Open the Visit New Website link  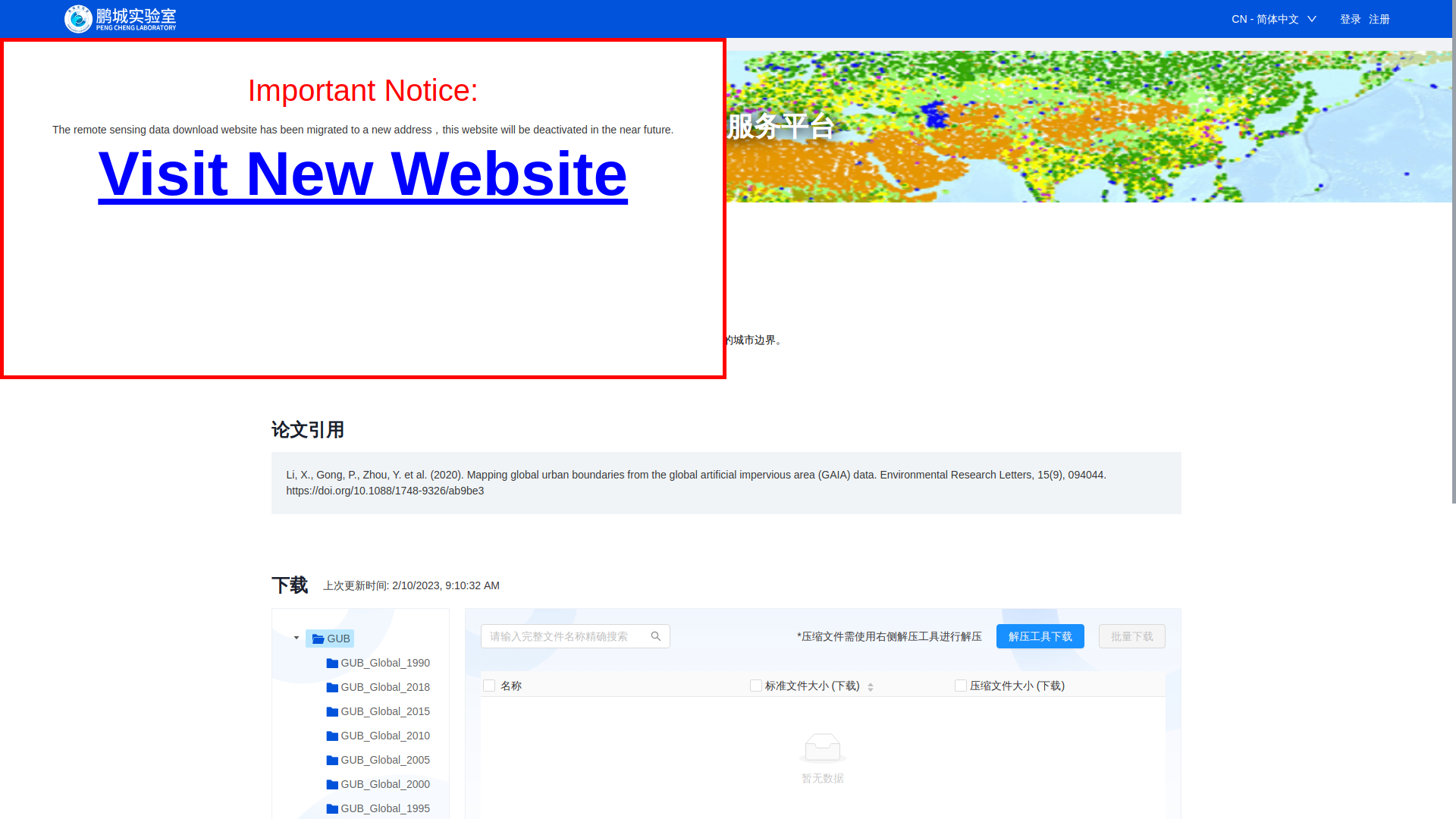point(362,174)
